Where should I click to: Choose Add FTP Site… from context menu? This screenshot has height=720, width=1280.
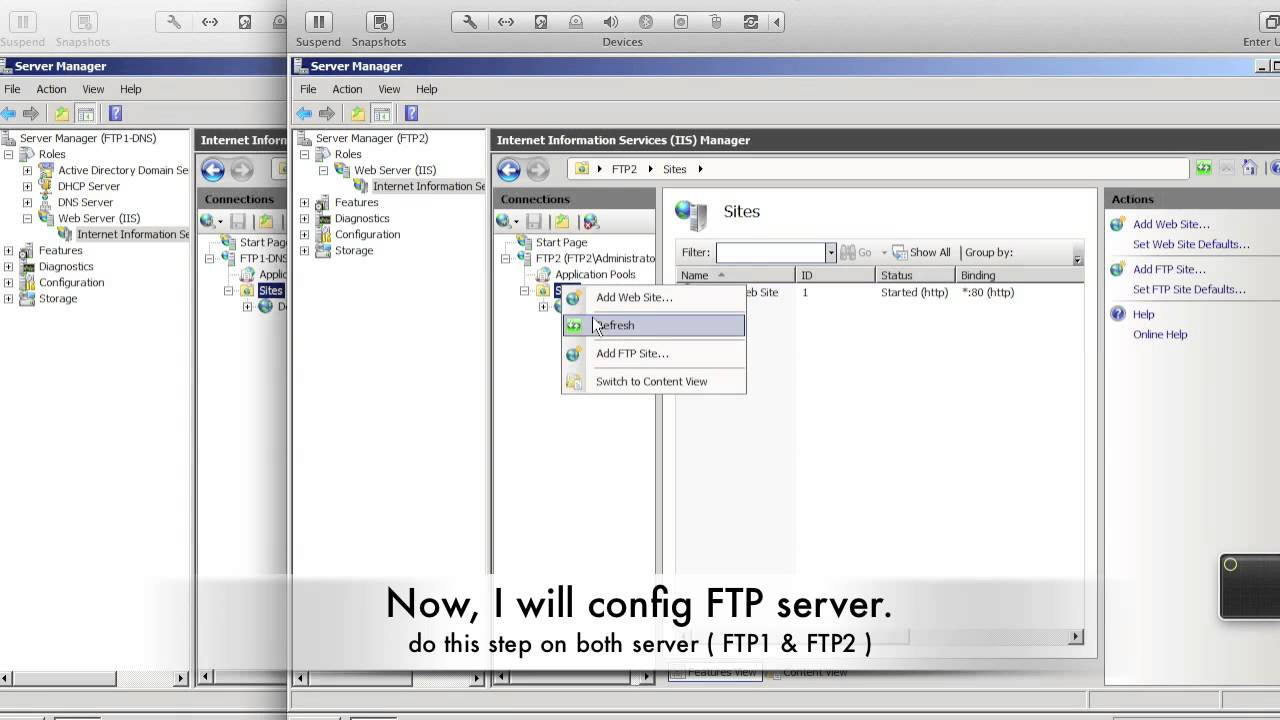[x=654, y=353]
